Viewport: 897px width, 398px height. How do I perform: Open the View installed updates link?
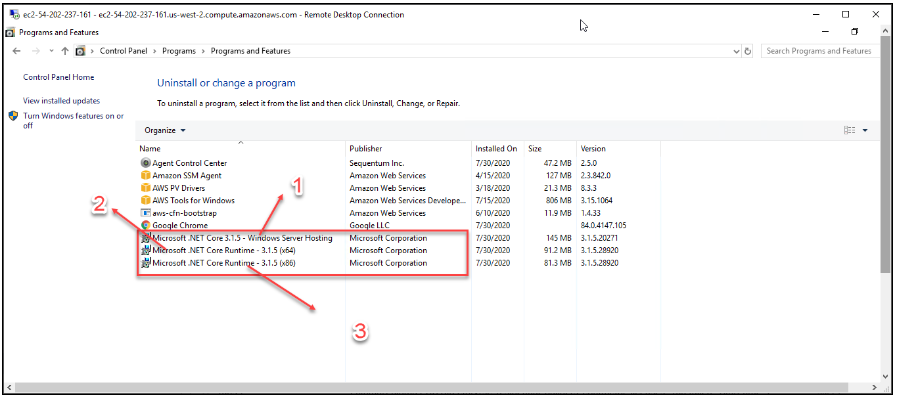coord(61,101)
